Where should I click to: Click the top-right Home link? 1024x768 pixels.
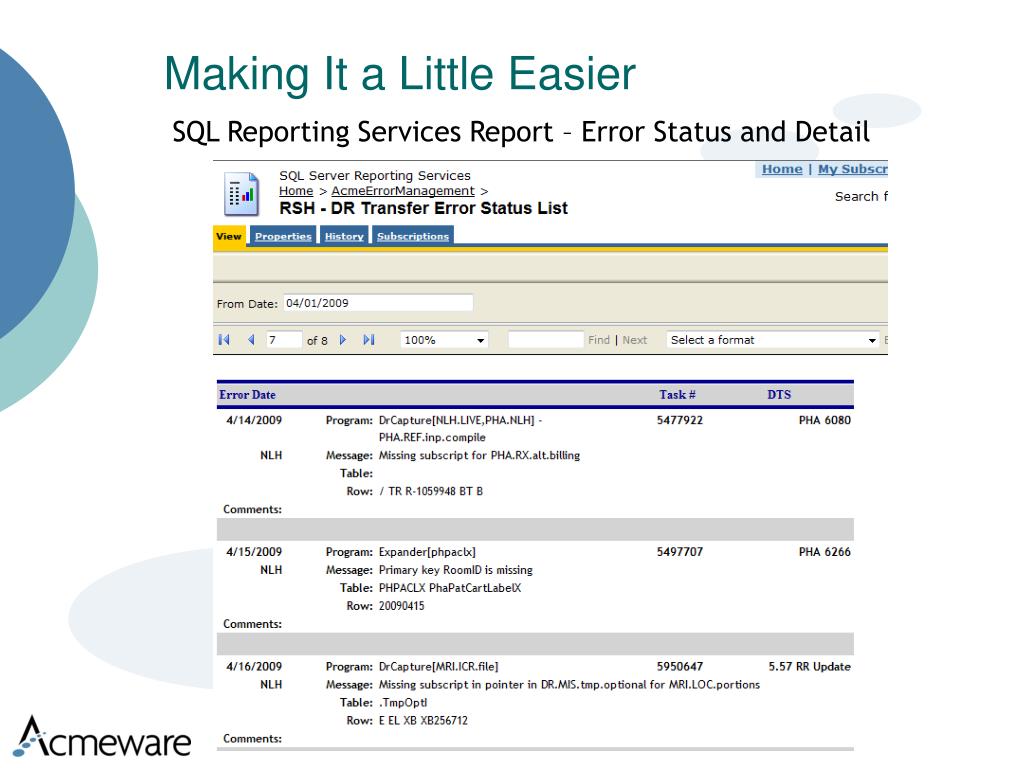[782, 169]
